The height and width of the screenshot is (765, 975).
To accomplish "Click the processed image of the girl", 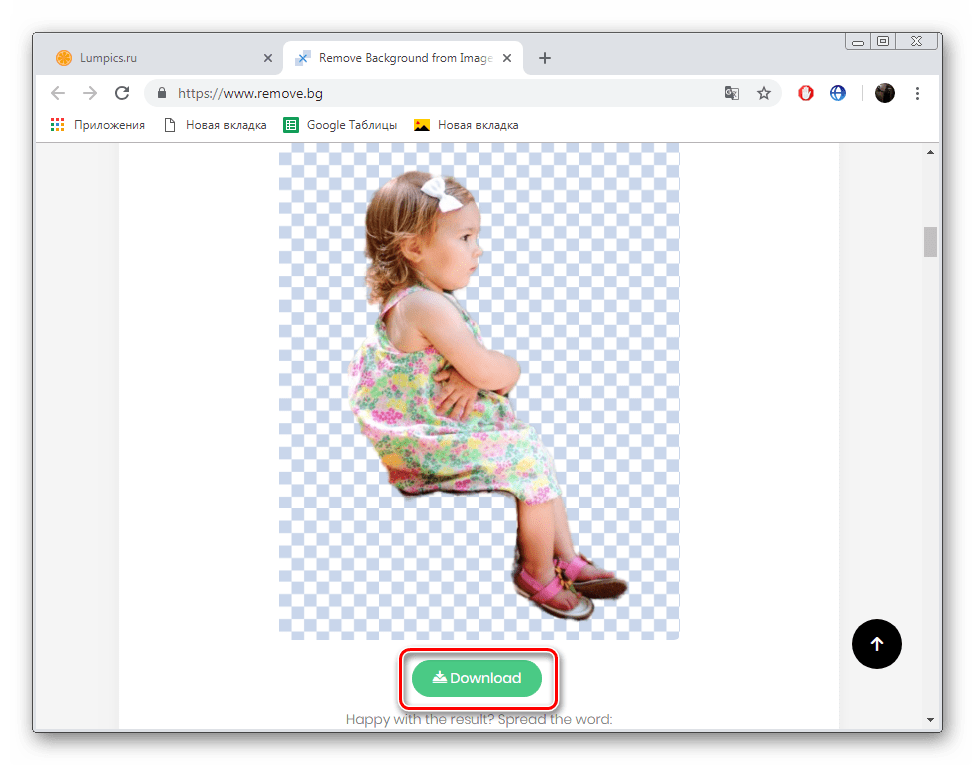I will click(479, 391).
